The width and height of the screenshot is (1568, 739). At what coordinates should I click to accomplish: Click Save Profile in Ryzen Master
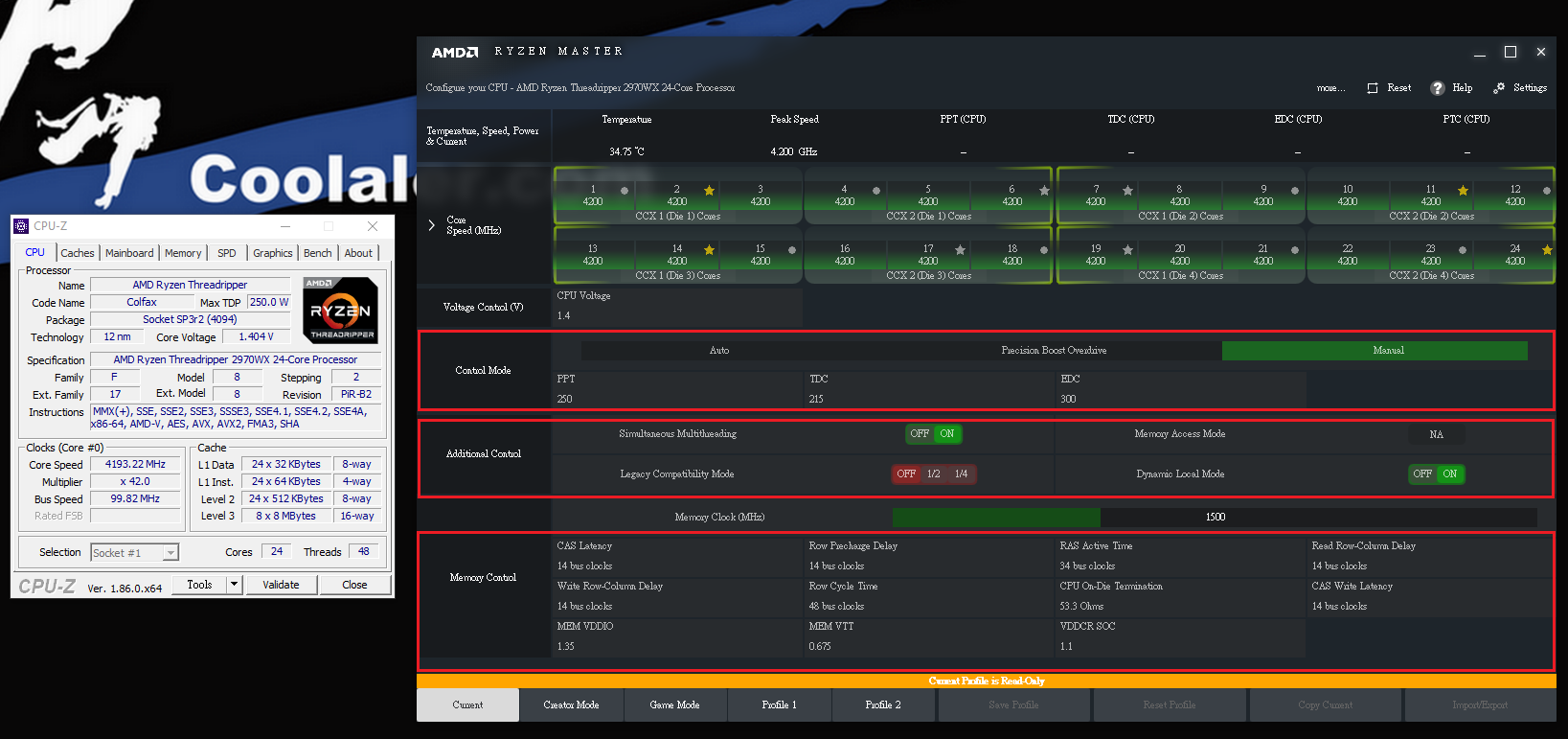pyautogui.click(x=1014, y=705)
